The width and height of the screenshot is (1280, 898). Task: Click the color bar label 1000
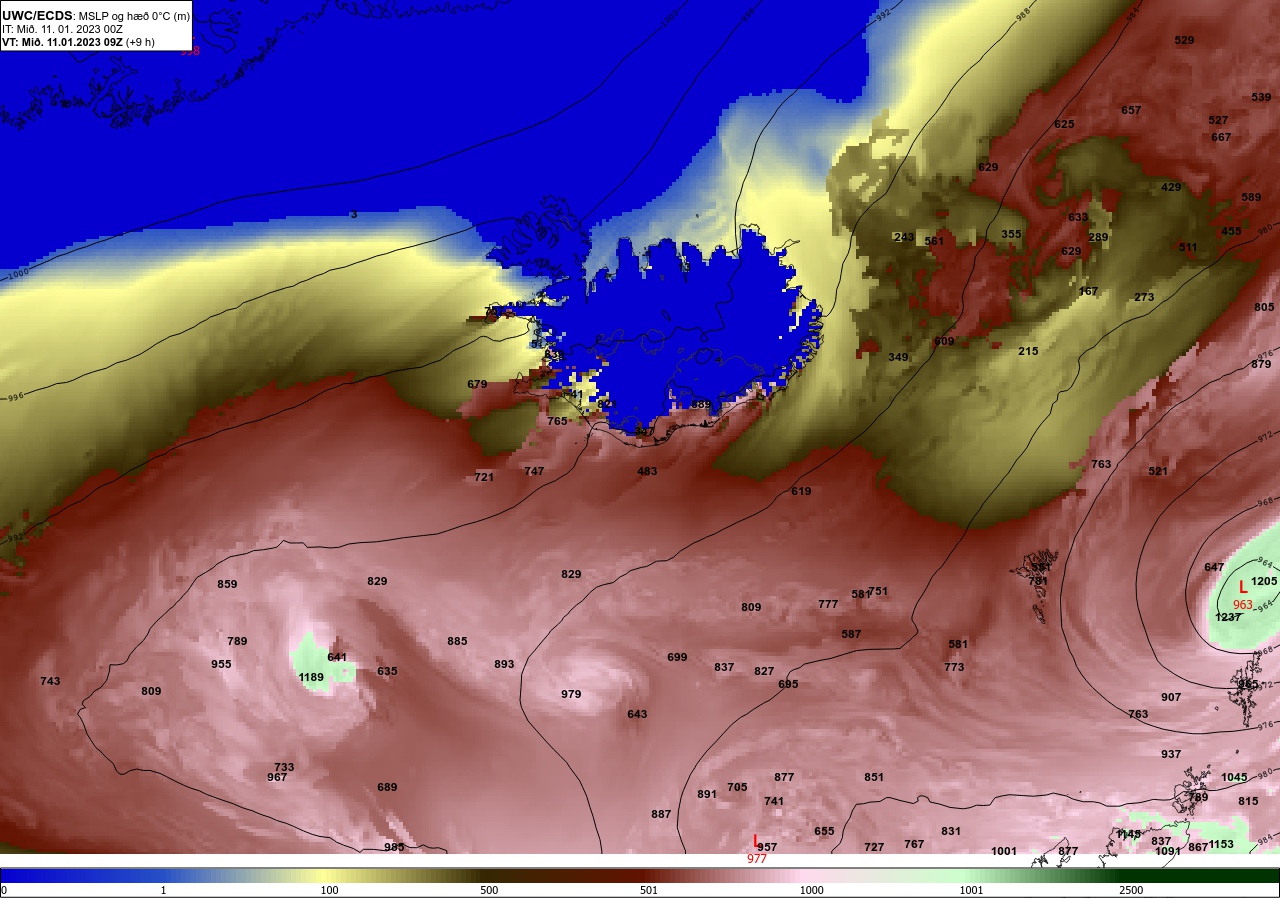tap(811, 890)
